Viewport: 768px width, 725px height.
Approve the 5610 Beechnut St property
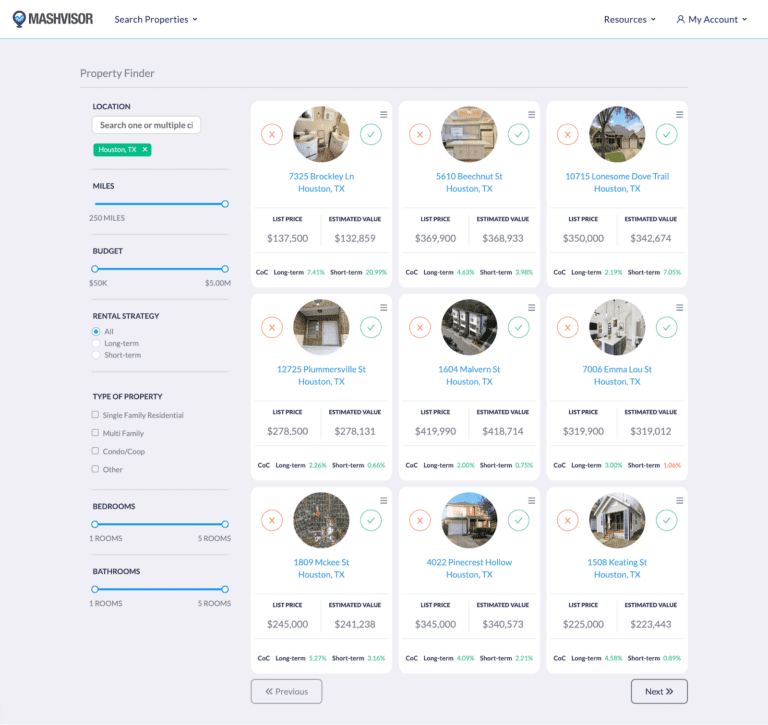(x=518, y=134)
